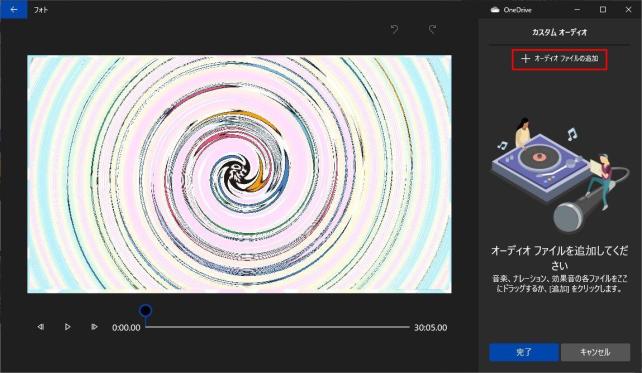Click the OneDrive cloud icon in the title bar

(x=495, y=10)
